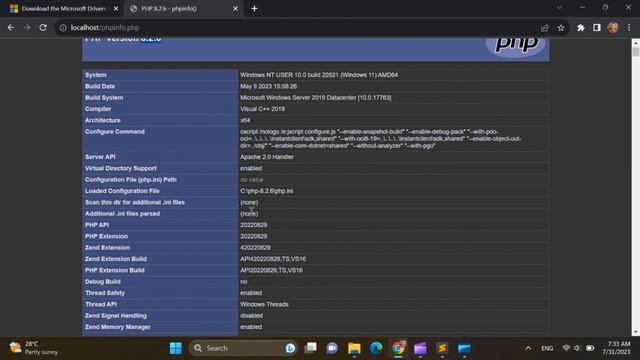Open Task View on the taskbar
The image size is (640, 360).
click(311, 348)
